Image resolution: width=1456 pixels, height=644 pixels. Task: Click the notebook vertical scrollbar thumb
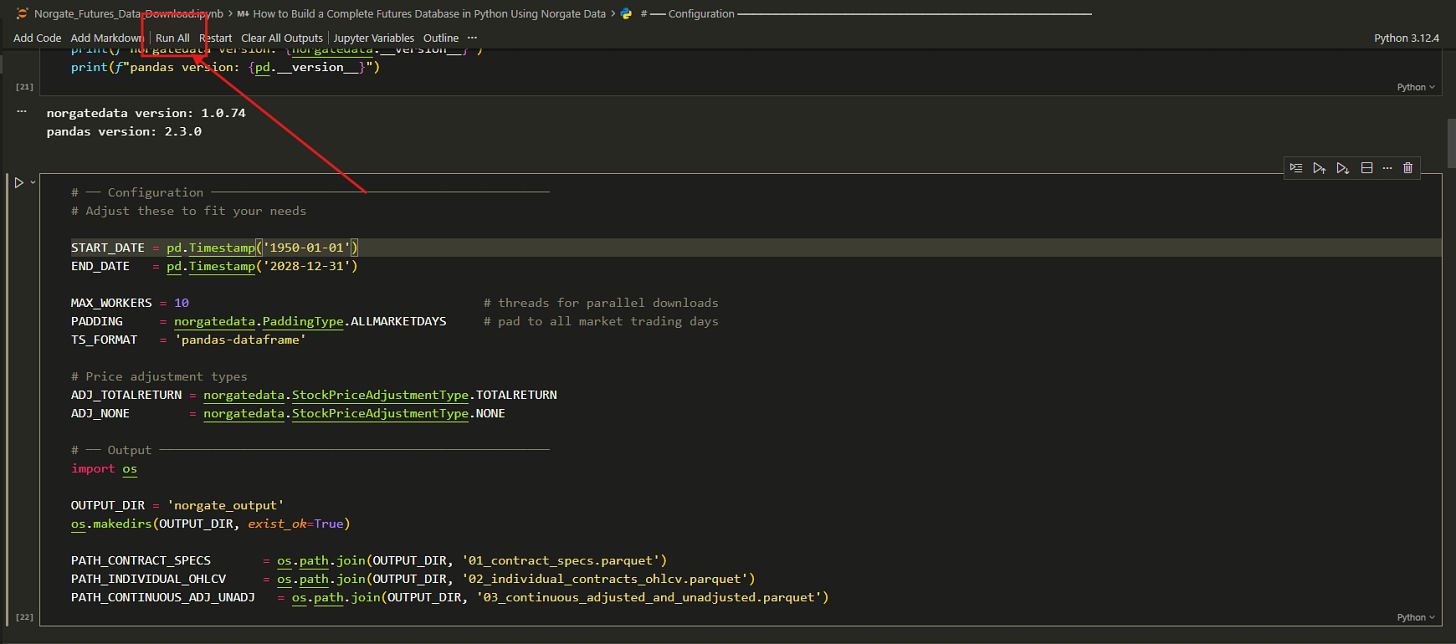pyautogui.click(x=1450, y=143)
